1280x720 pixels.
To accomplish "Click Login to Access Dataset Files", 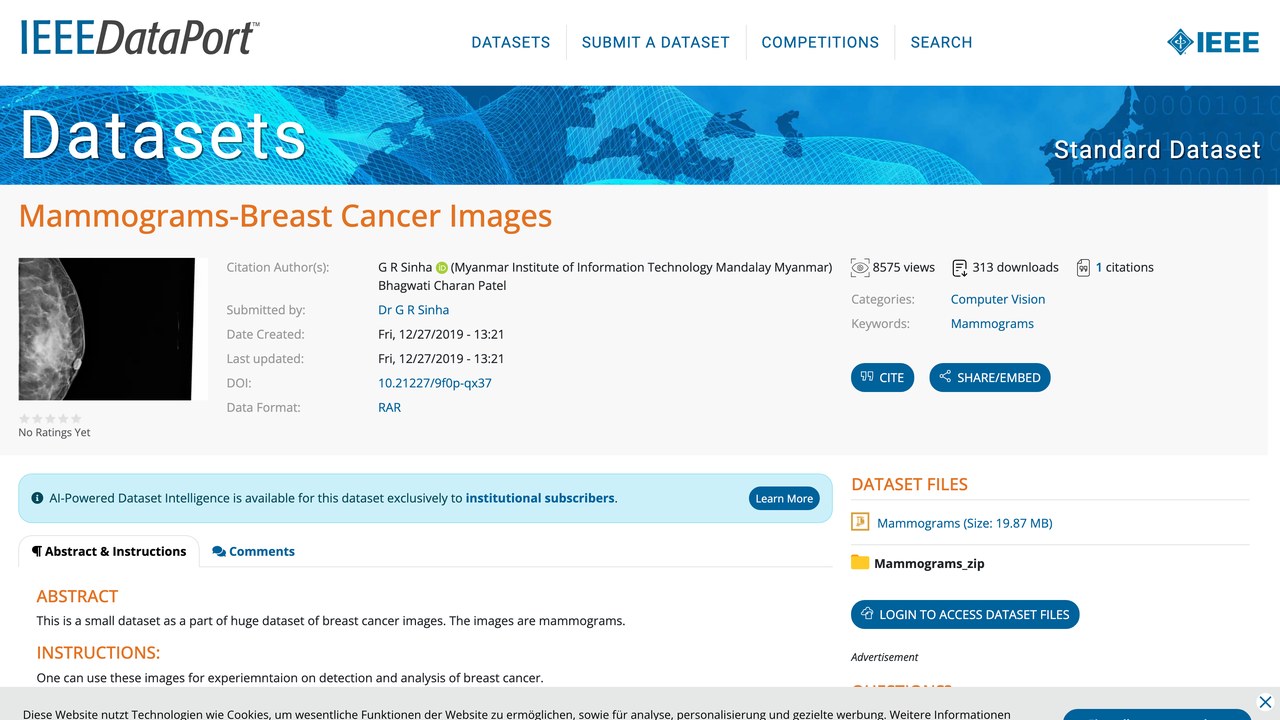I will coord(965,614).
